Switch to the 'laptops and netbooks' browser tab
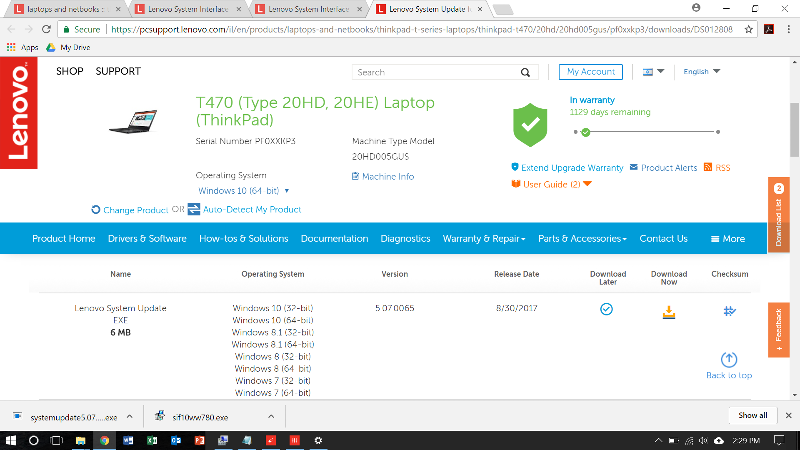Image resolution: width=800 pixels, height=450 pixels. (x=66, y=9)
